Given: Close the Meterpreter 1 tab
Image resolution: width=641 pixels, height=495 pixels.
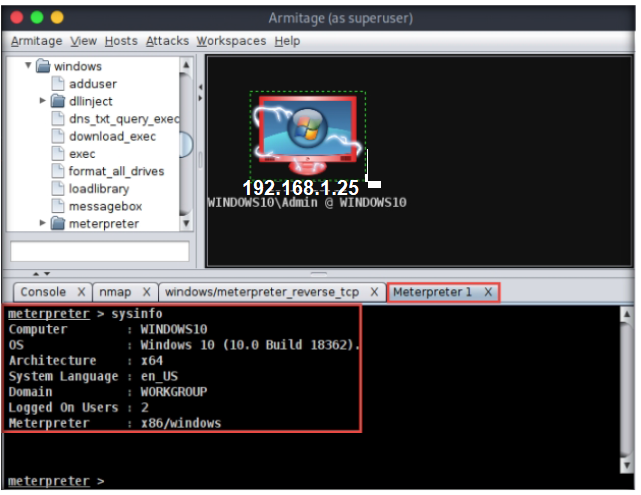Looking at the screenshot, I should pyautogui.click(x=488, y=292).
